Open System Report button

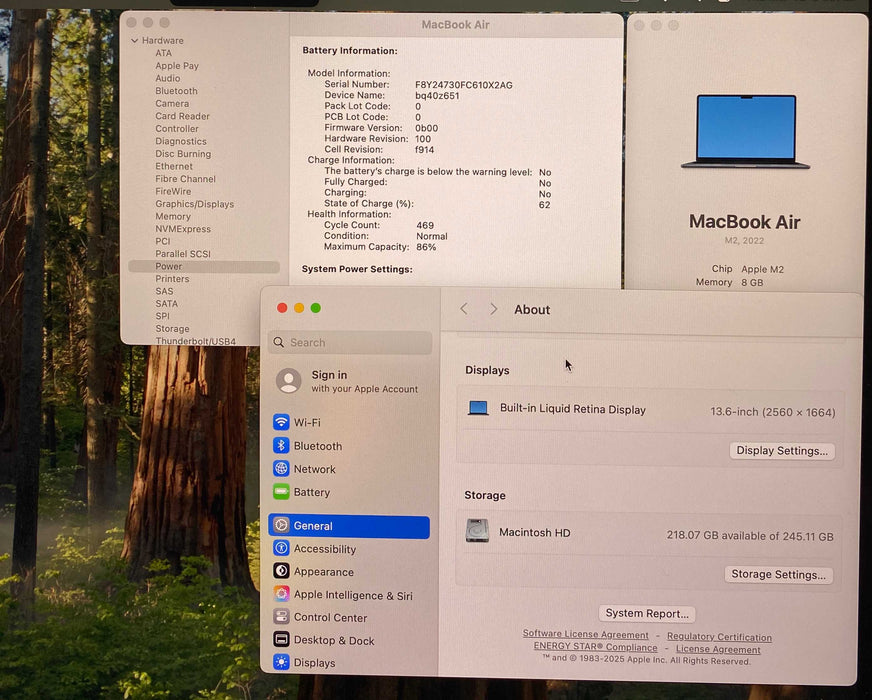647,613
